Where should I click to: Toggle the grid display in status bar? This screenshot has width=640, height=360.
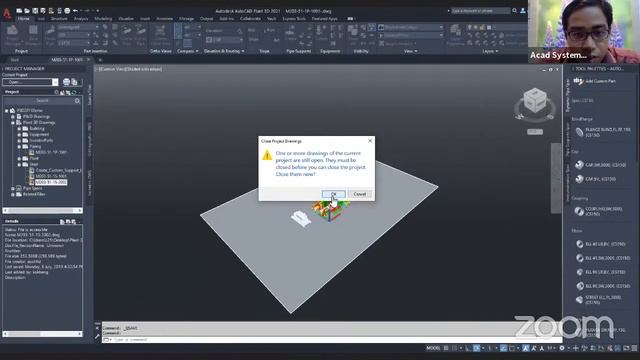click(446, 348)
